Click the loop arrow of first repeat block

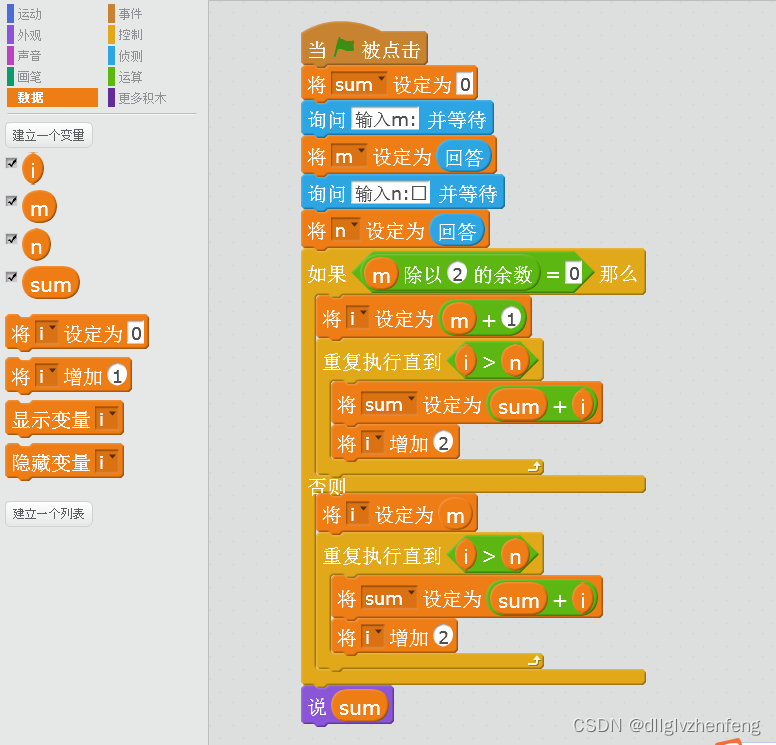click(534, 466)
